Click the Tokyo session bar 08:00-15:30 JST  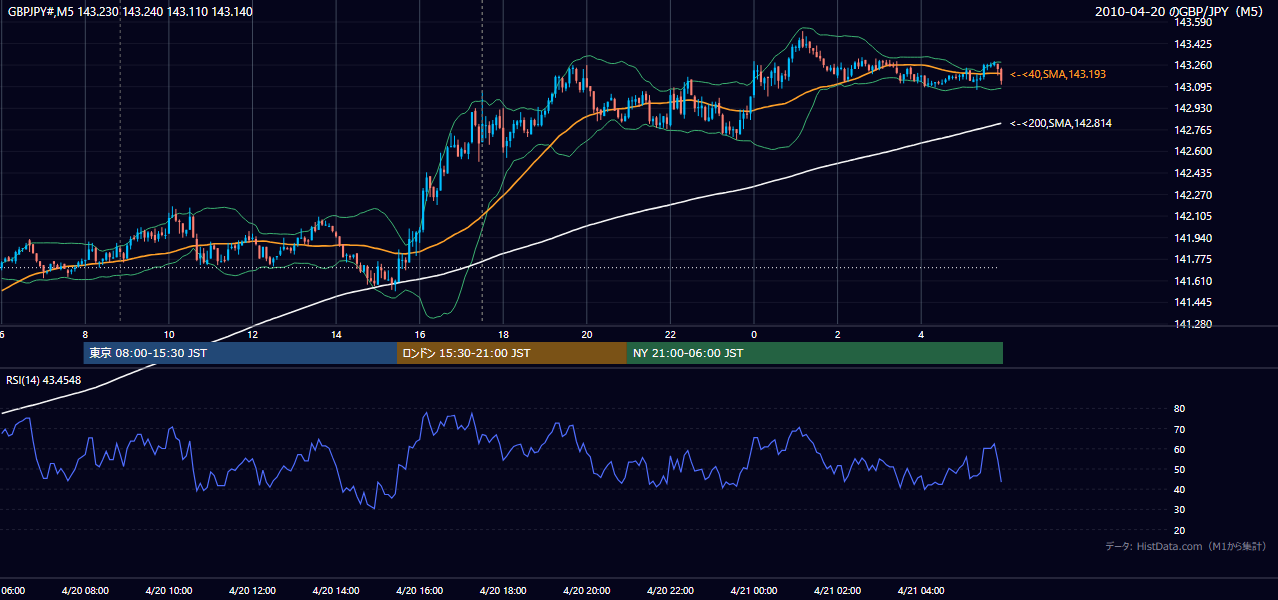pyautogui.click(x=240, y=353)
